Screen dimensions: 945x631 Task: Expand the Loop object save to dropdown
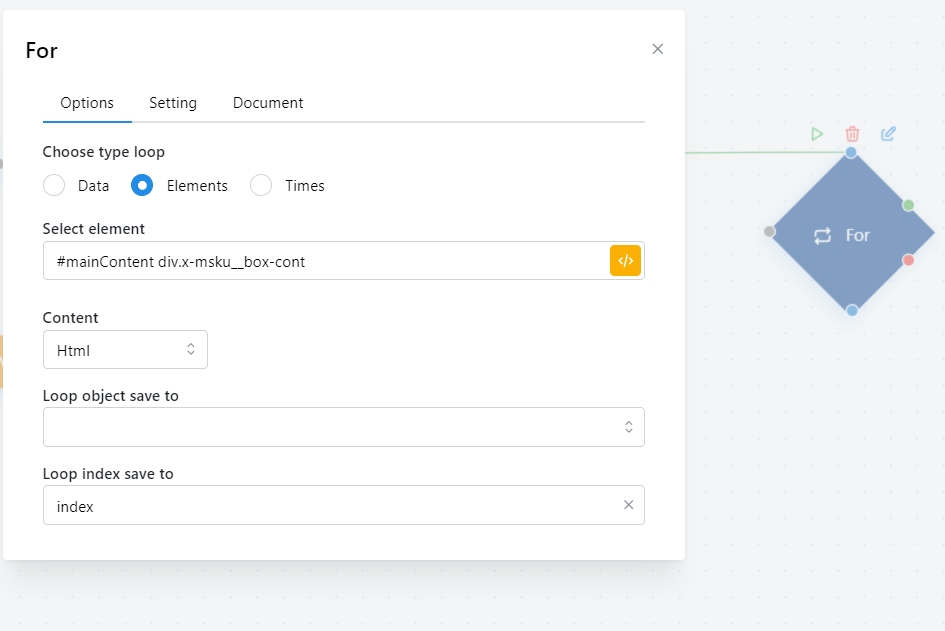[343, 427]
